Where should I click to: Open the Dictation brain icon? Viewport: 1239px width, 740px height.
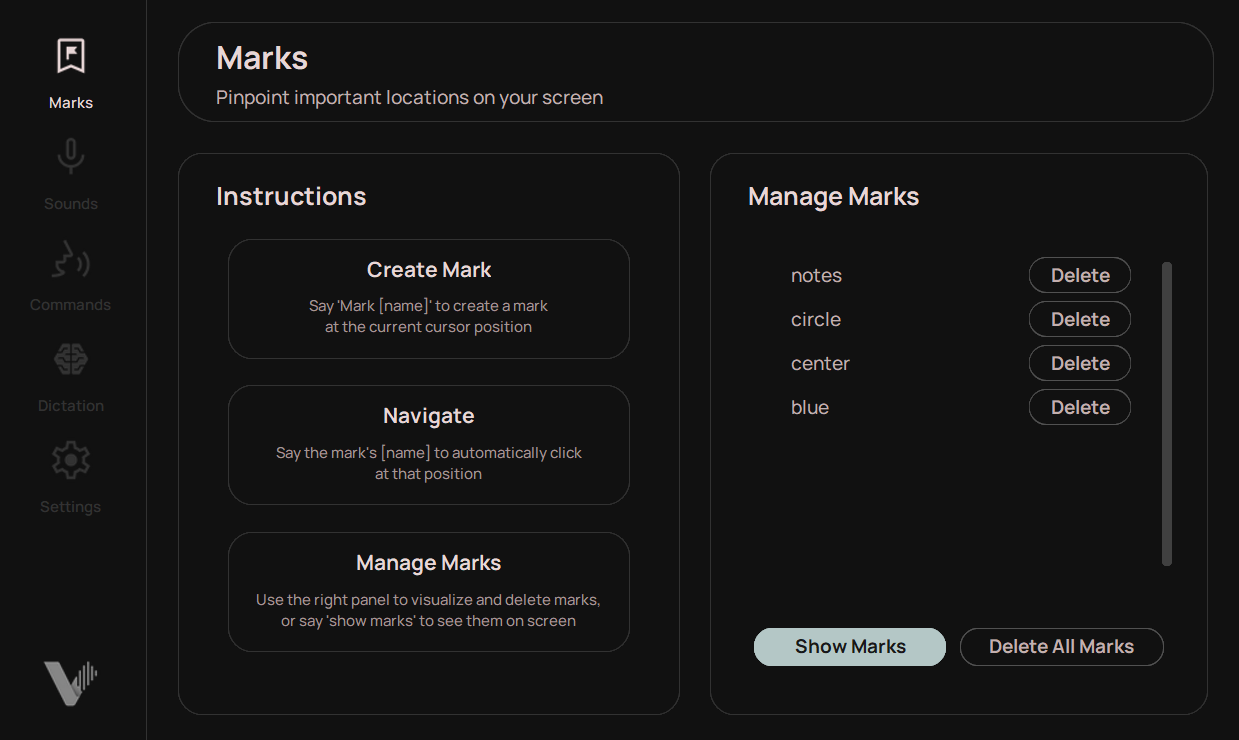pyautogui.click(x=70, y=359)
